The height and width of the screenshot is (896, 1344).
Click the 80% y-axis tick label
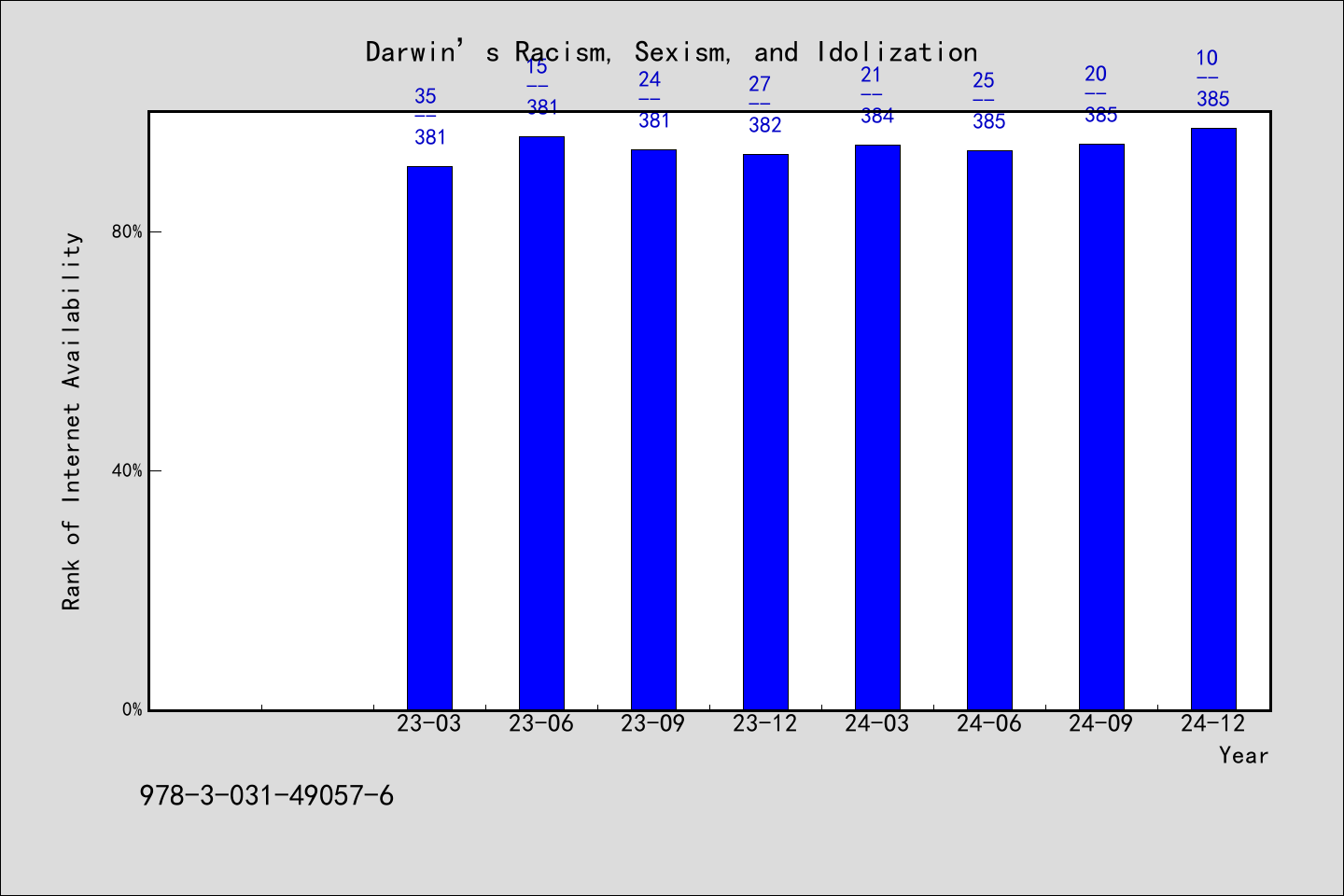pos(127,231)
